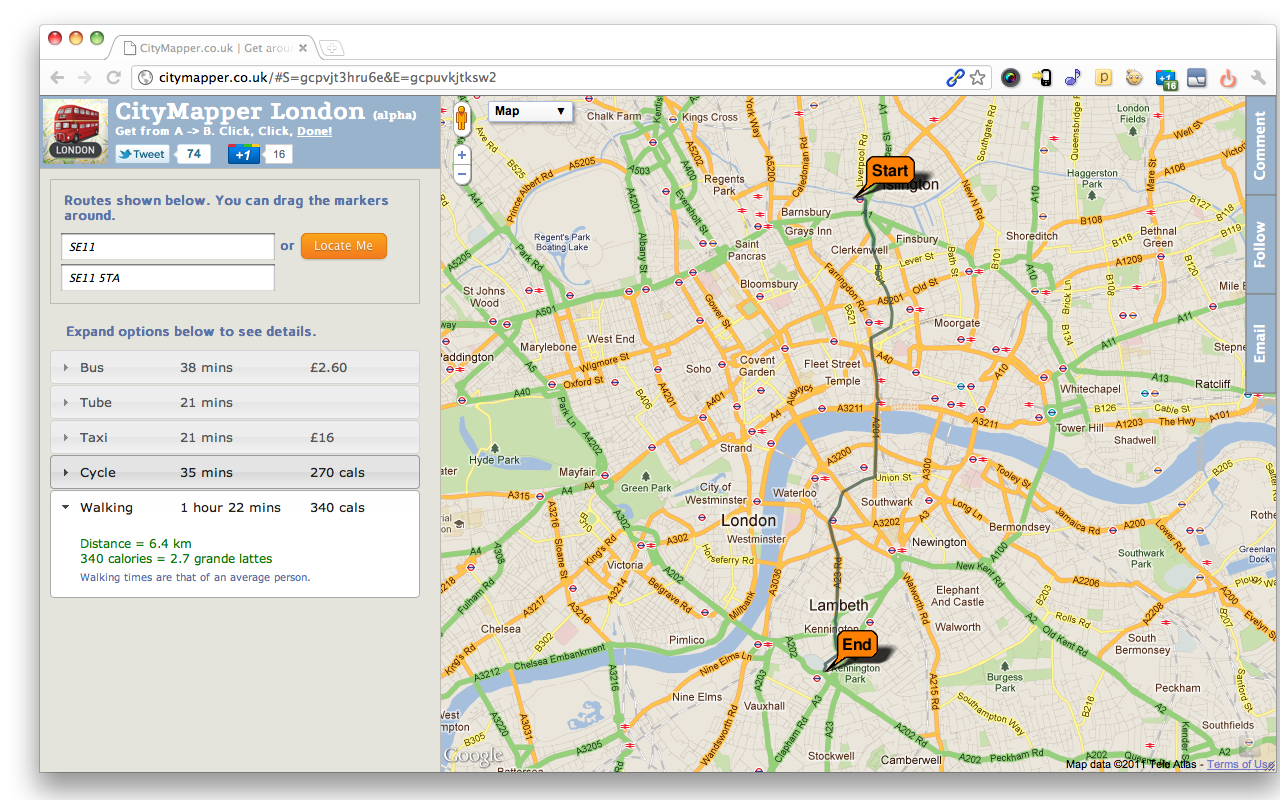Expand the Tube route option

tap(235, 402)
